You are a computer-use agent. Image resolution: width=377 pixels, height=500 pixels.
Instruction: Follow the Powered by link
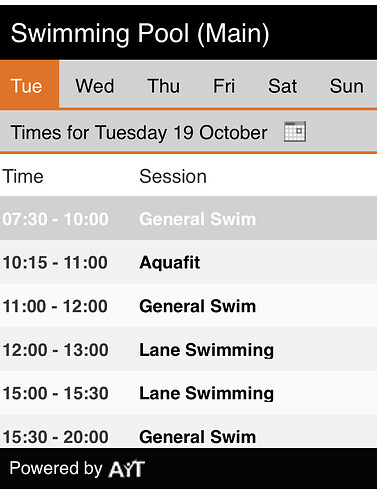point(77,468)
